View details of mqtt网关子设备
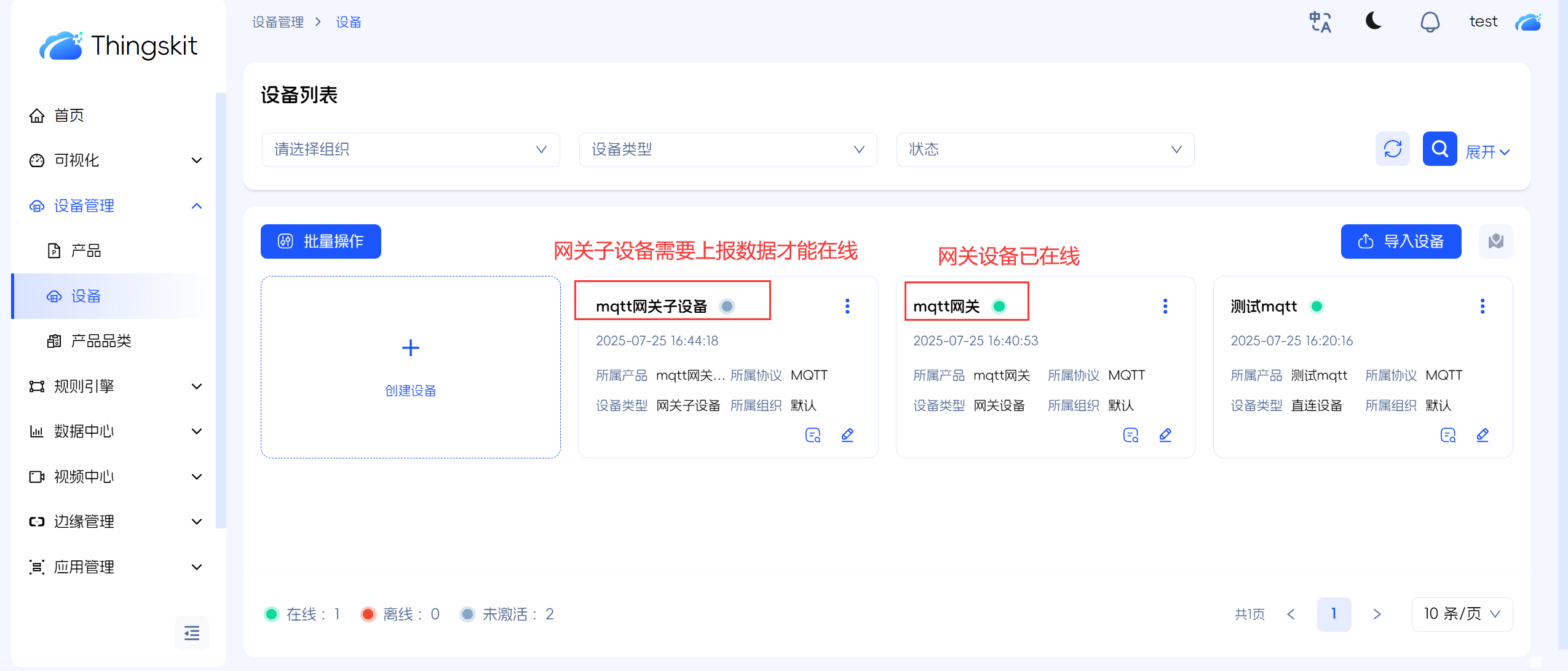 click(x=813, y=435)
